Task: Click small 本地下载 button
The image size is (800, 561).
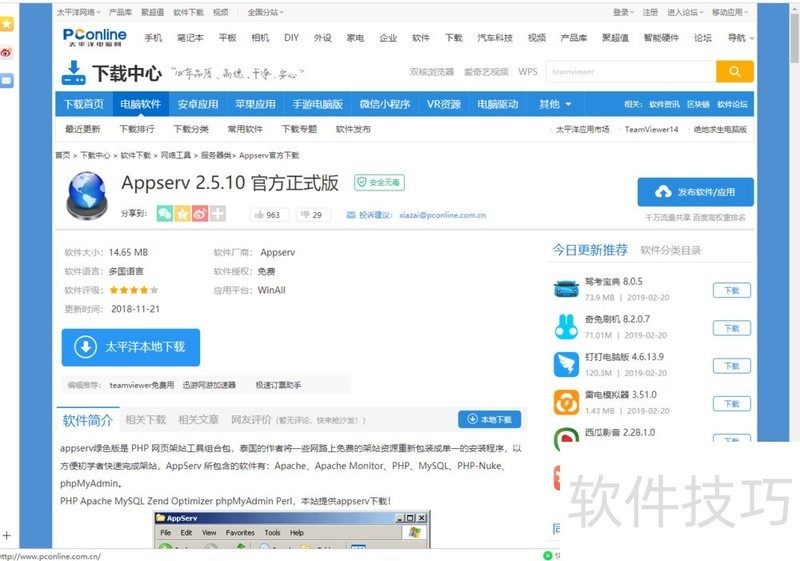Action: point(490,419)
